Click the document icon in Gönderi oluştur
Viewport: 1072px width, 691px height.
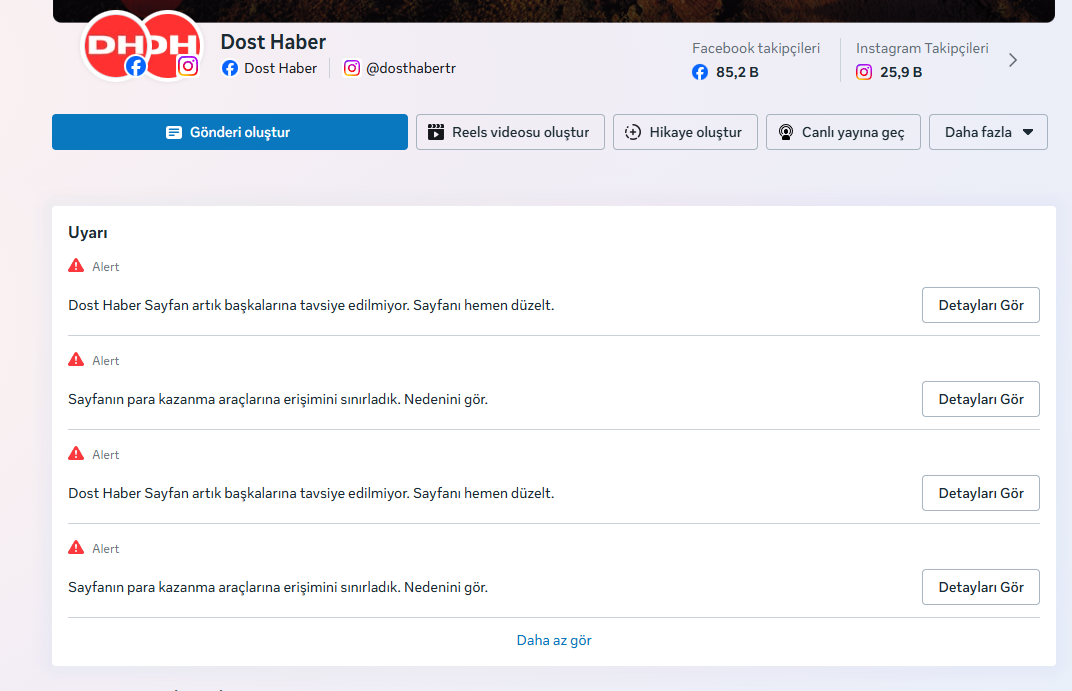[174, 133]
